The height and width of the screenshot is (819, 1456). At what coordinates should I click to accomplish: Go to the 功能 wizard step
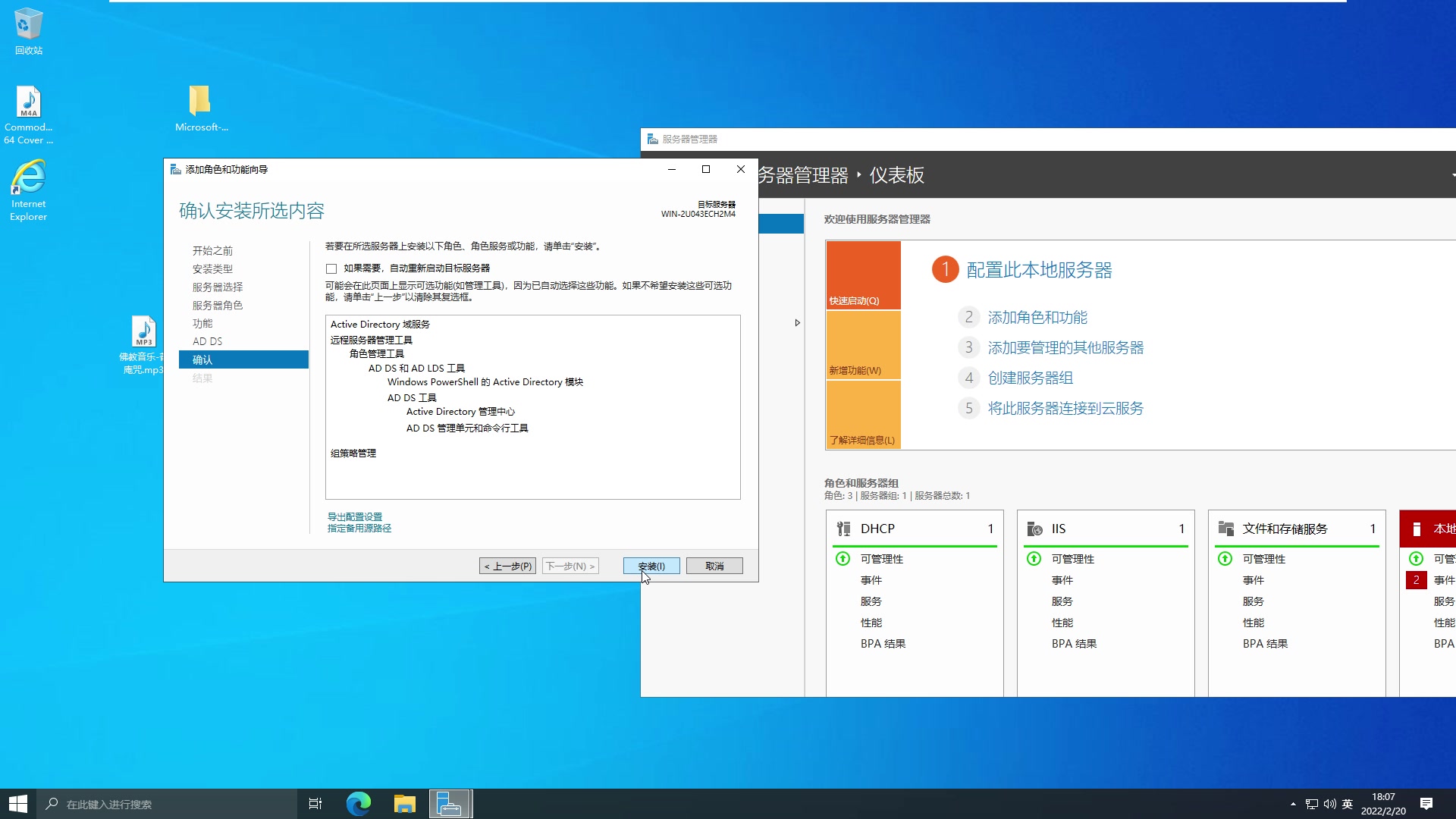[202, 324]
